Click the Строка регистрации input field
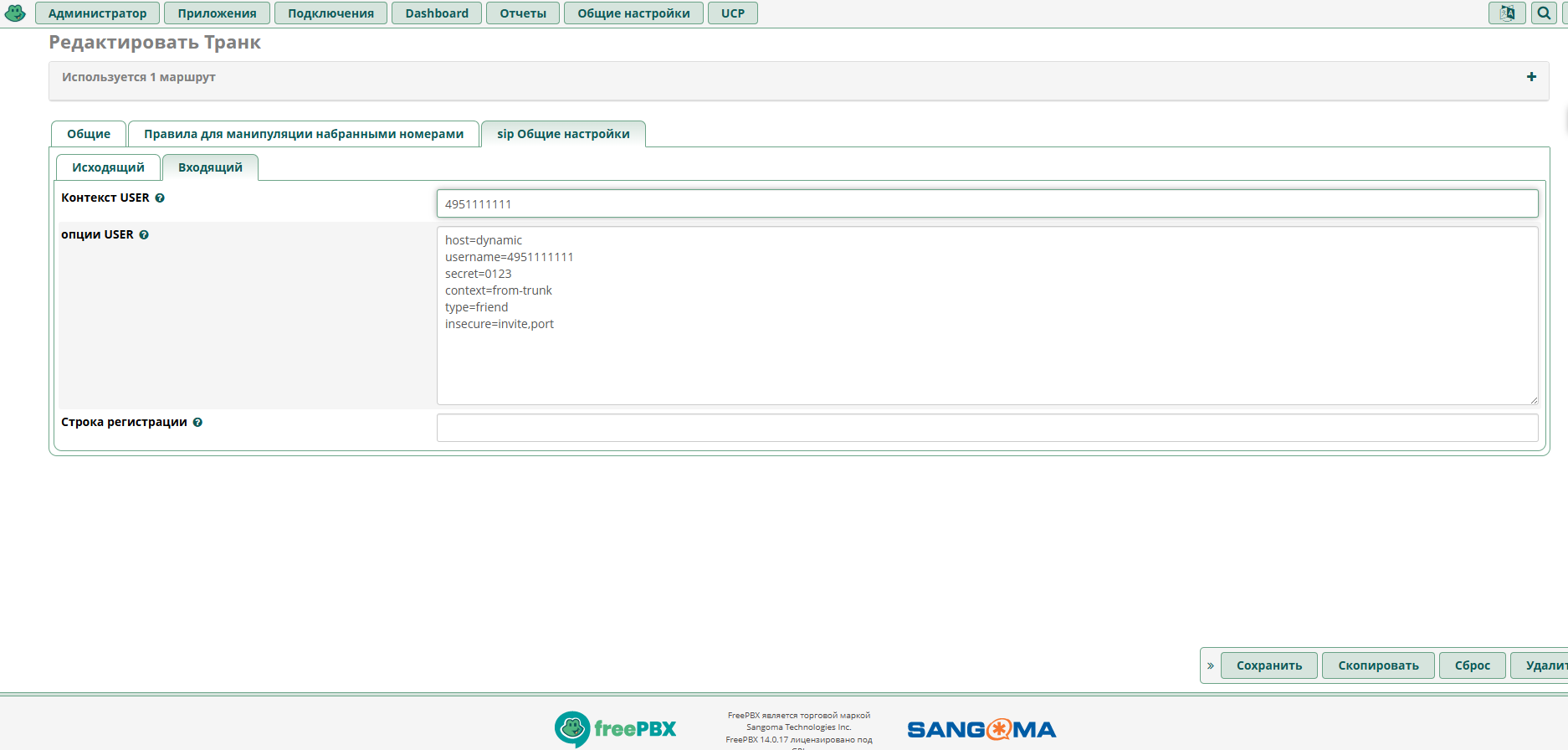The height and width of the screenshot is (750, 1568). point(986,428)
